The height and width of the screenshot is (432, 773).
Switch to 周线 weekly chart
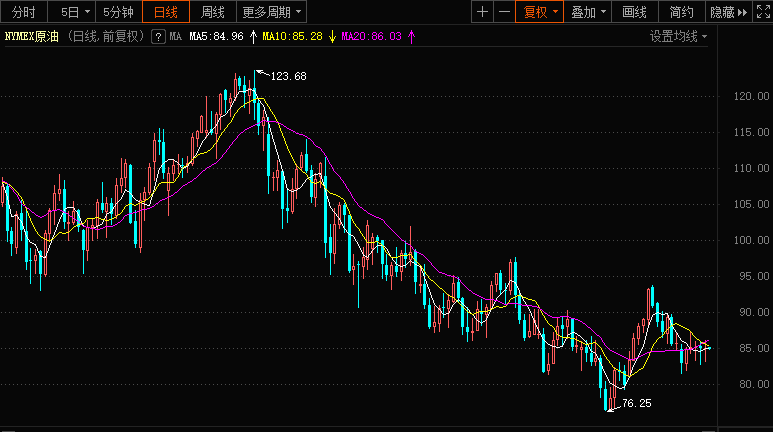(x=212, y=12)
